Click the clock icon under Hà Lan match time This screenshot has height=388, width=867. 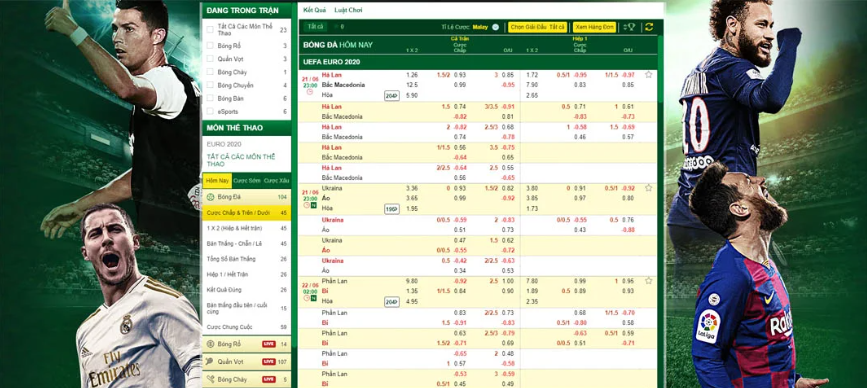[x=310, y=92]
